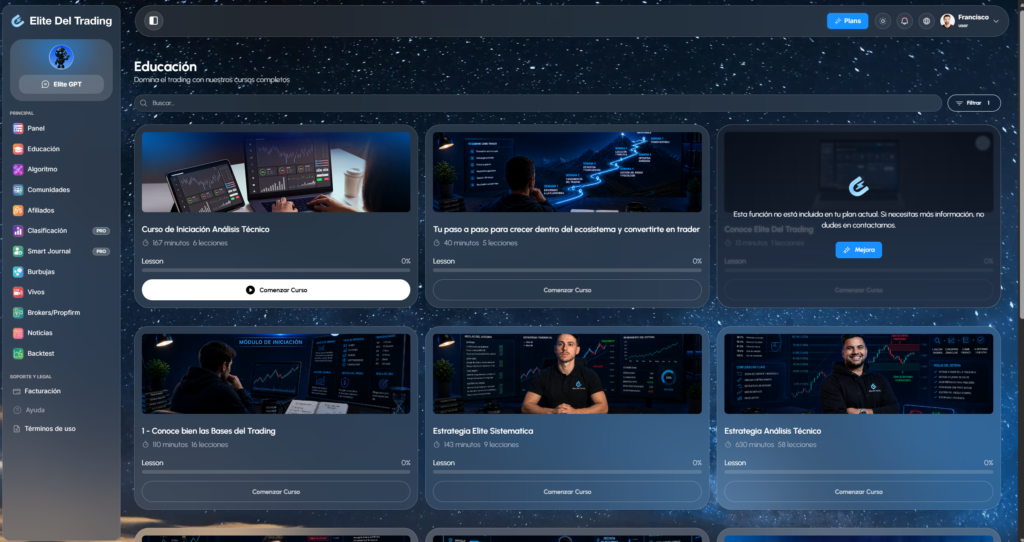This screenshot has width=1024, height=542.
Task: Click Comenzar Curso under Conoce bien las Bases
Action: click(x=276, y=492)
